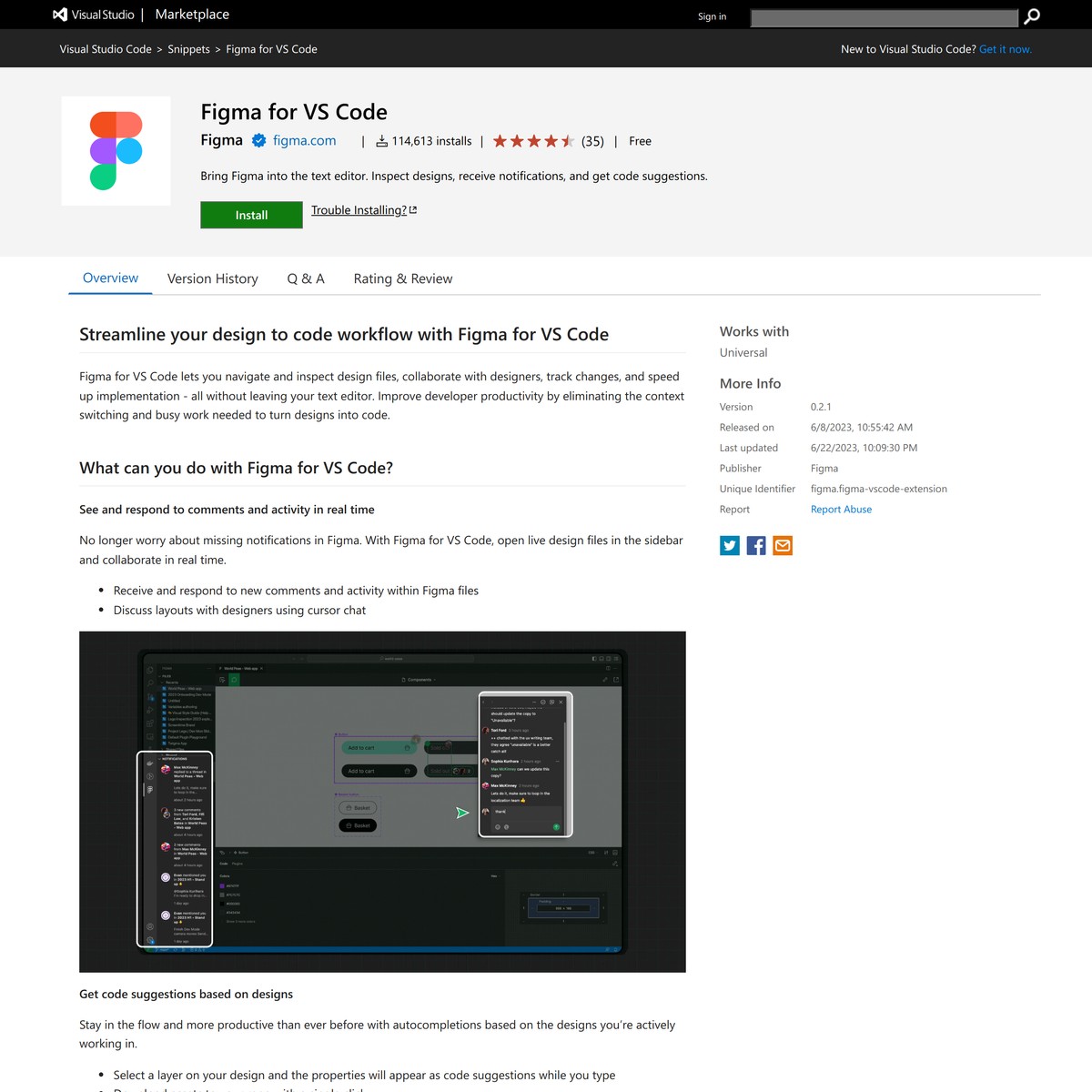Image resolution: width=1092 pixels, height=1092 pixels.
Task: Click the installs download icon
Action: [x=381, y=140]
